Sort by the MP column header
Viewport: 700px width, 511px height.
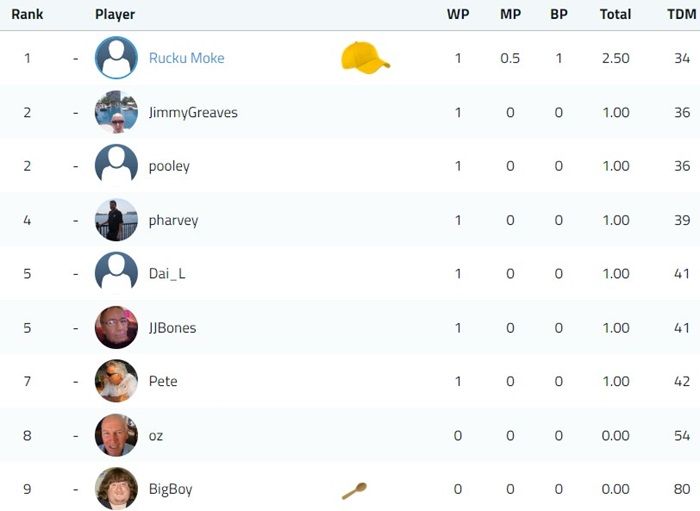coord(510,14)
